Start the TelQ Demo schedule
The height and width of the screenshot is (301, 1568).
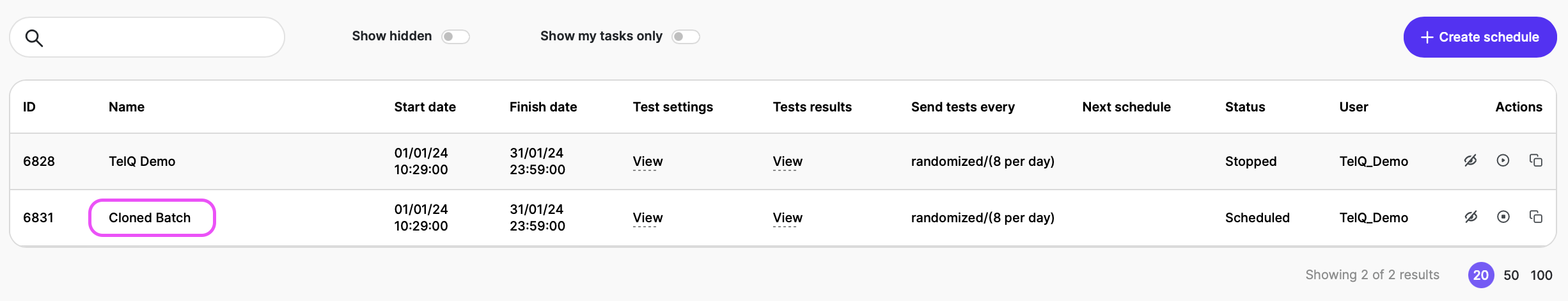pyautogui.click(x=1503, y=161)
